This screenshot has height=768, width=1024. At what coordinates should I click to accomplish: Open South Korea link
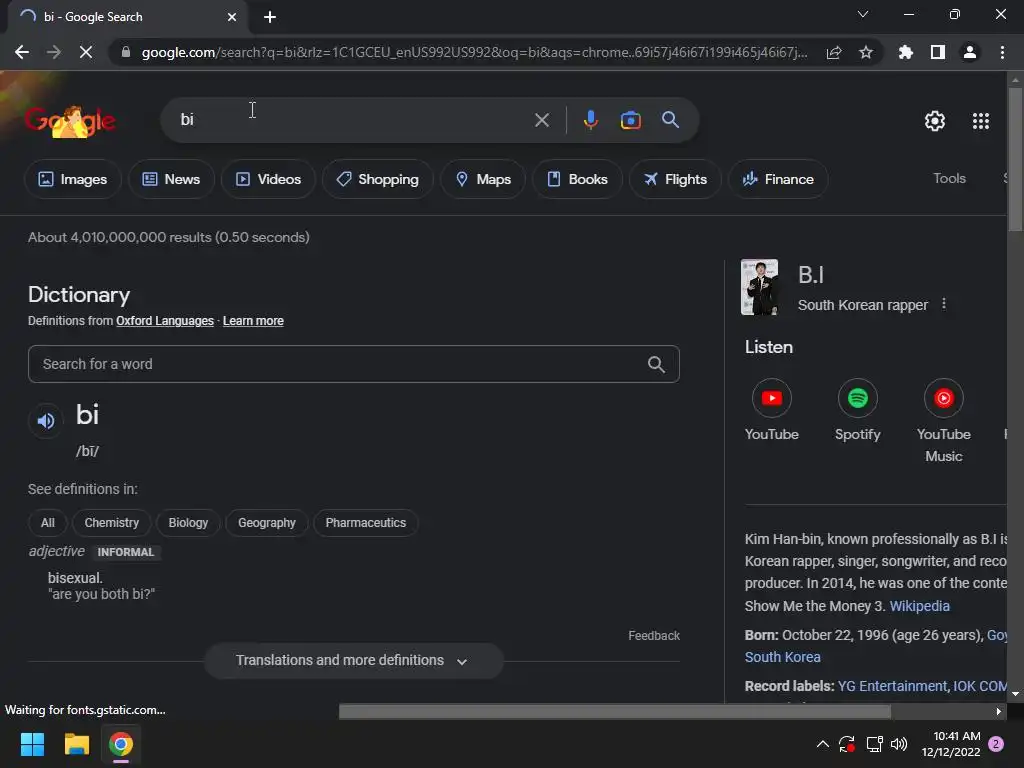782,657
